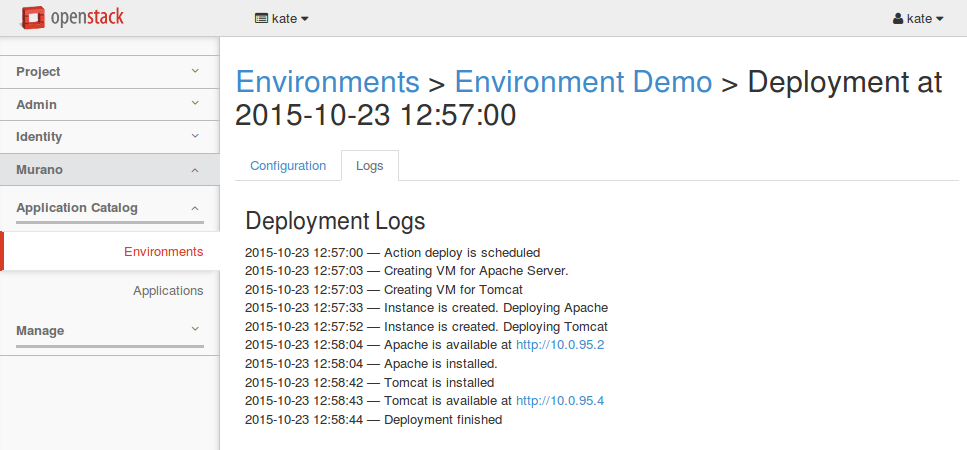967x450 pixels.
Task: Open the kate user account menu
Action: 919,18
